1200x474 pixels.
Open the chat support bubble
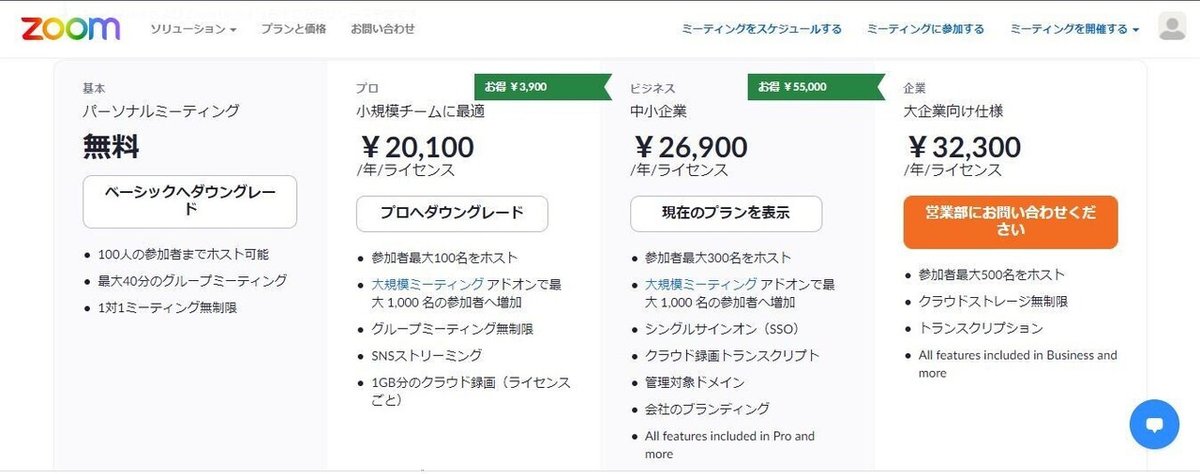coord(1154,424)
